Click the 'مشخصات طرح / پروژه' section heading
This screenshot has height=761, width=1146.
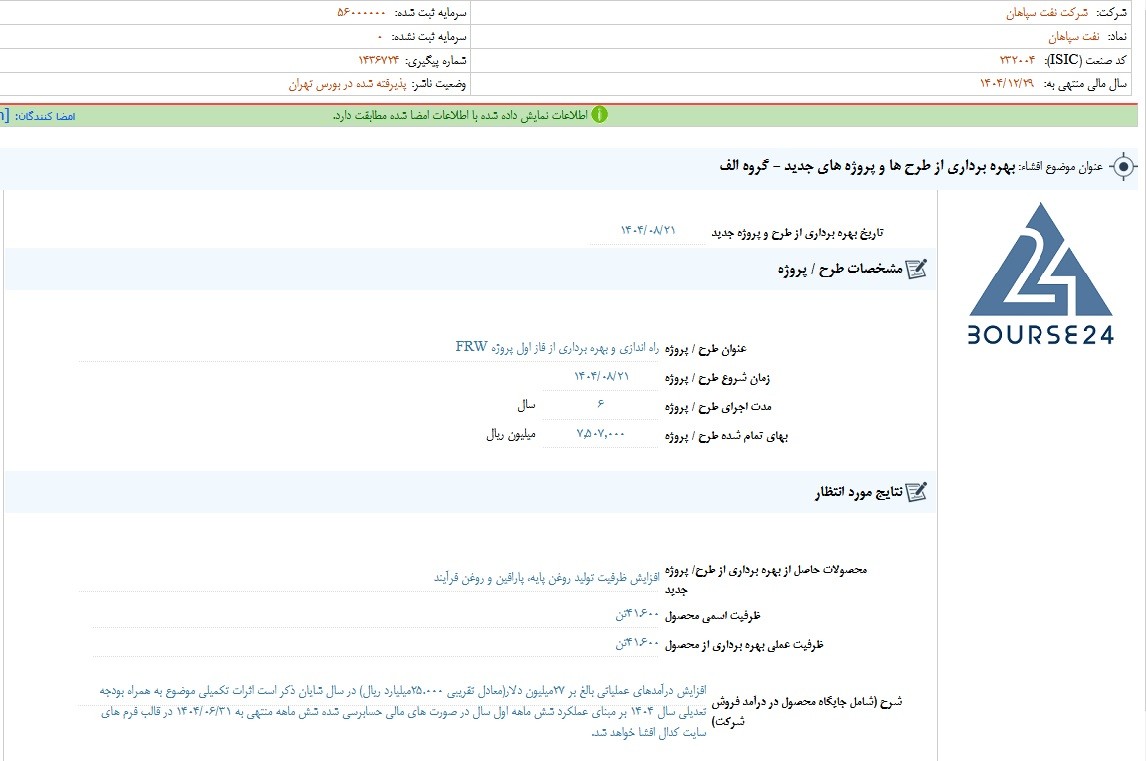[x=840, y=269]
